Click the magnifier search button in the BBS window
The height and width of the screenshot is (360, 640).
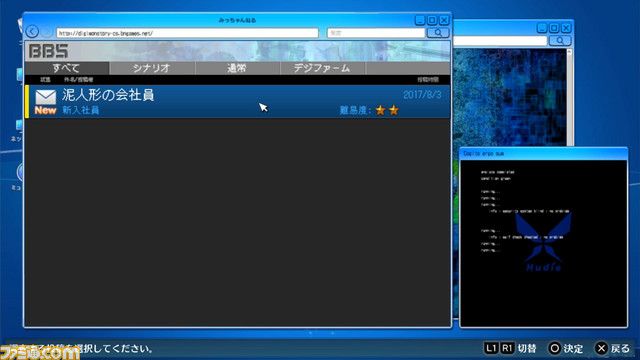(x=438, y=33)
